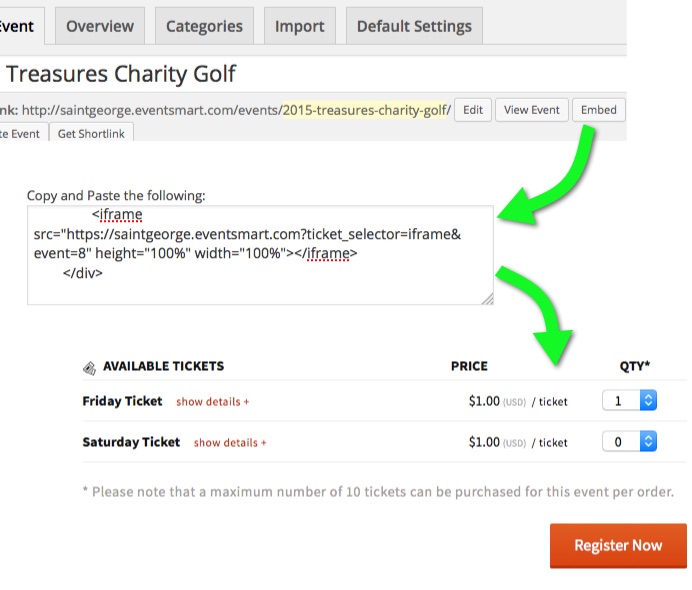Click the View Event button
This screenshot has height=590, width=692.
click(x=531, y=110)
